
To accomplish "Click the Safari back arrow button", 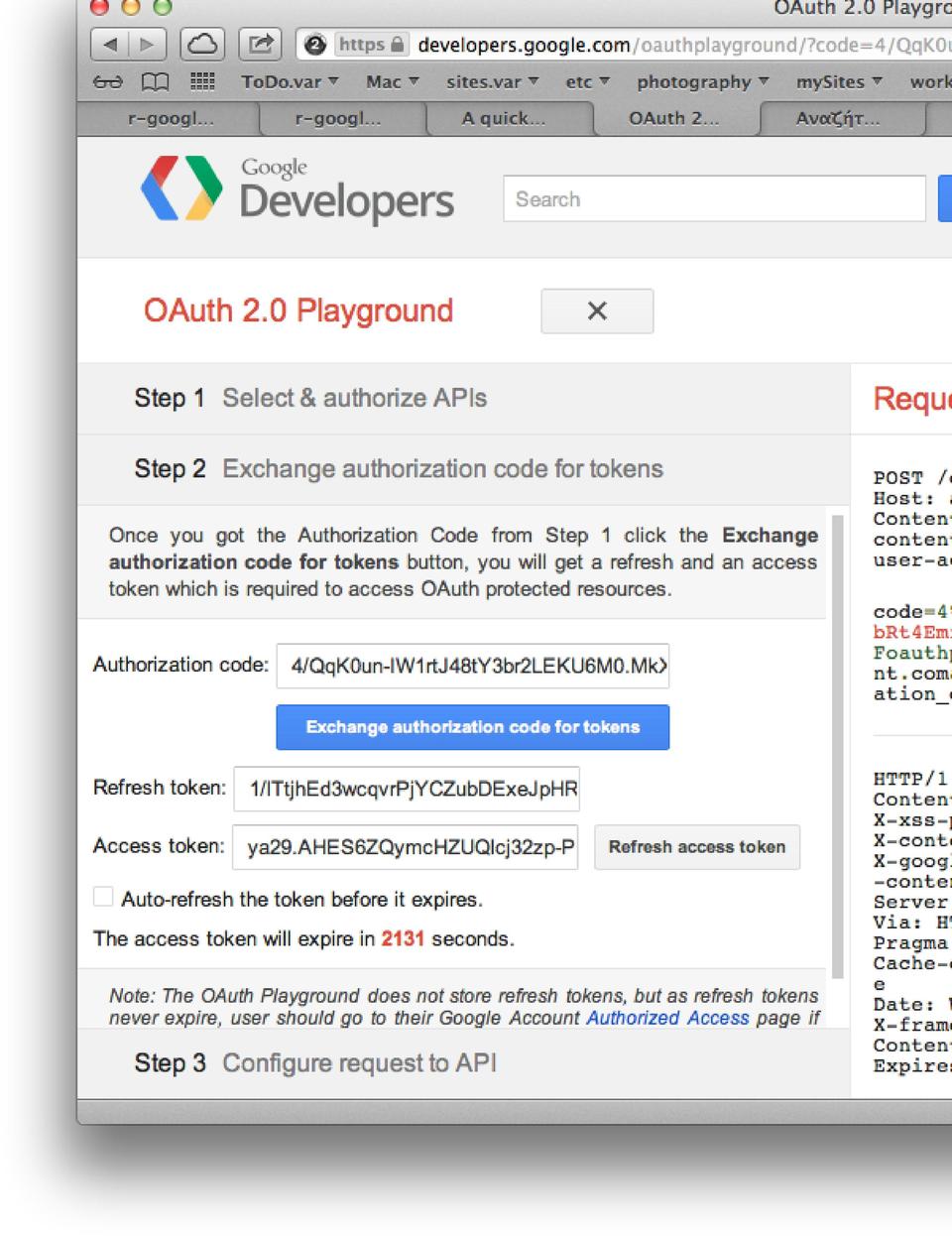I will [x=110, y=45].
